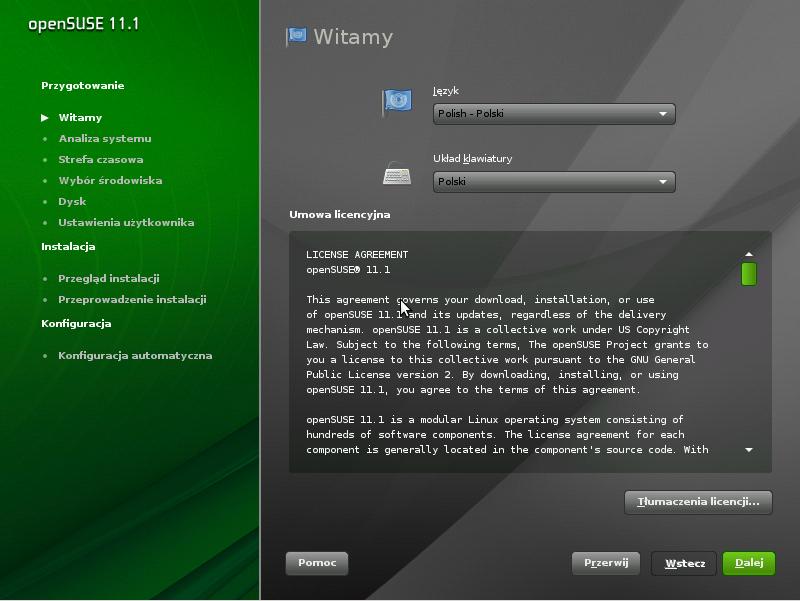Click the Witamy page heading text
Screen dimensions: 800x601
[353, 37]
